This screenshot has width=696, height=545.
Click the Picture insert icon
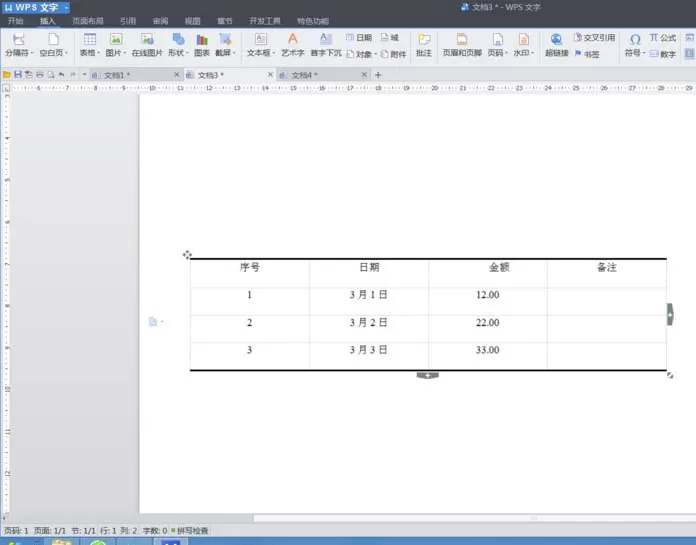[116, 45]
